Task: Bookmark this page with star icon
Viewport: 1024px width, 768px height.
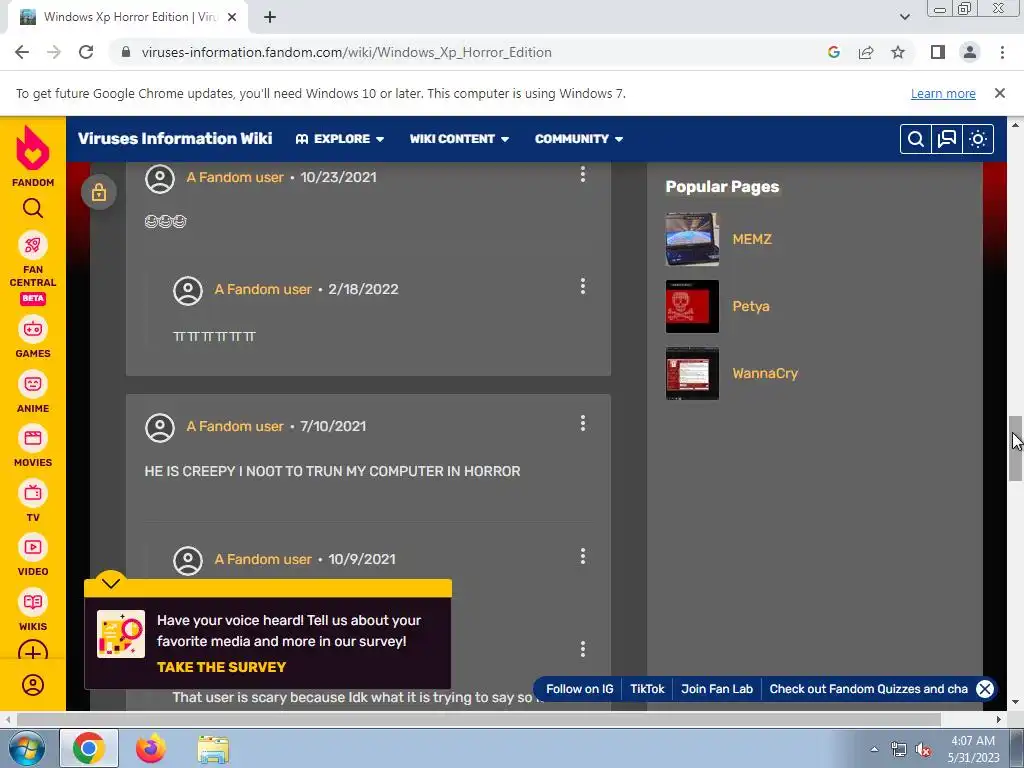Action: coord(898,52)
